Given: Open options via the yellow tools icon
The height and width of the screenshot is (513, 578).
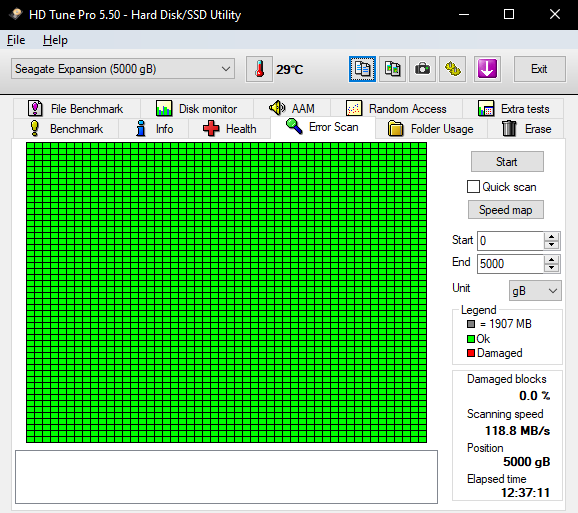Looking at the screenshot, I should (453, 69).
